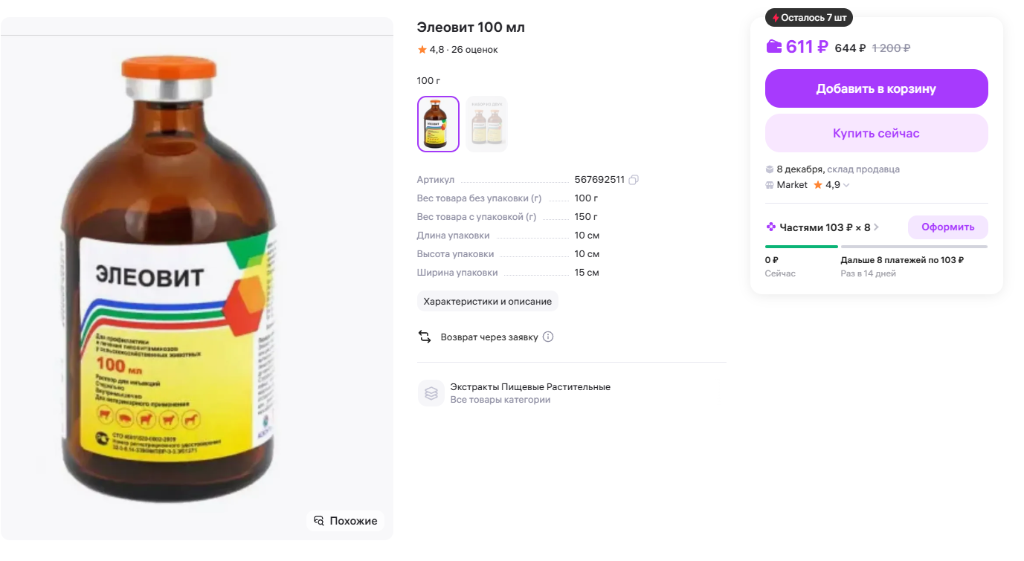Click the return arrows icon
1024x561 pixels.
pos(425,337)
